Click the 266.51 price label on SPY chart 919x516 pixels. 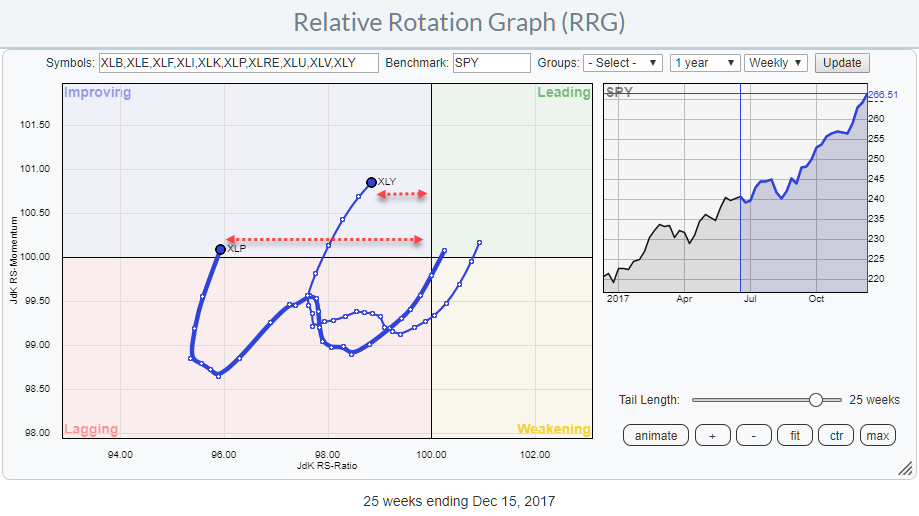883,94
